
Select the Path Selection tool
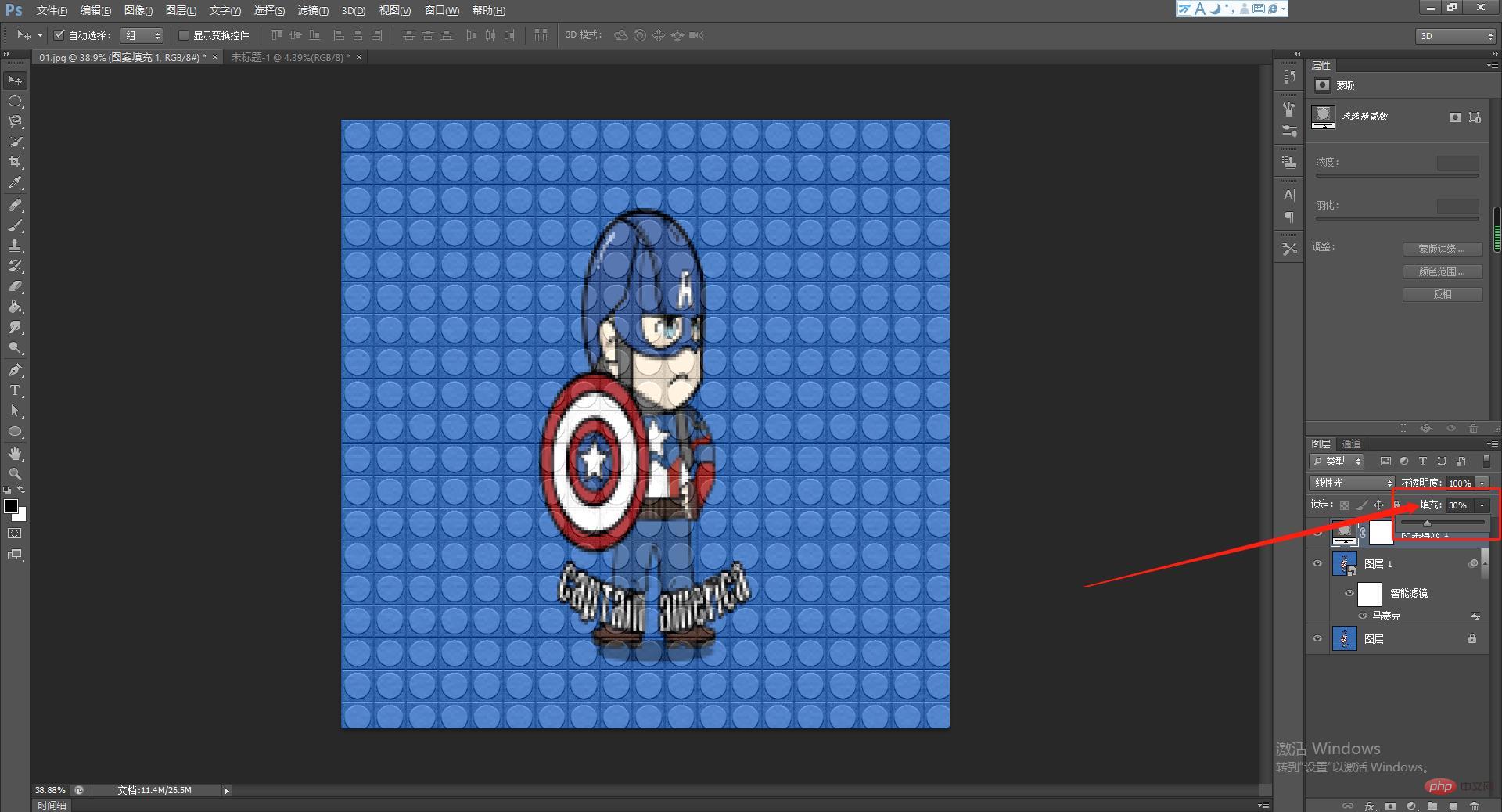pos(15,411)
